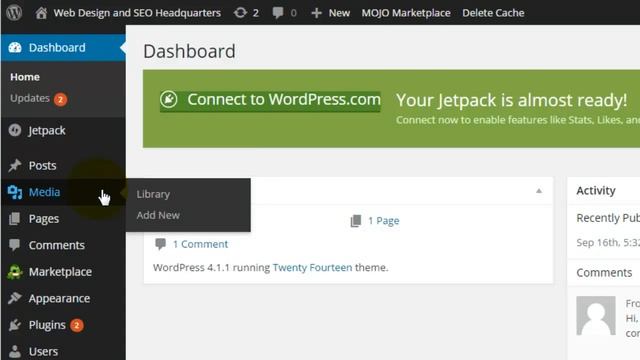Screen dimensions: 640x360
Task: Click the Comments sidebar bubble icon
Action: coord(15,245)
